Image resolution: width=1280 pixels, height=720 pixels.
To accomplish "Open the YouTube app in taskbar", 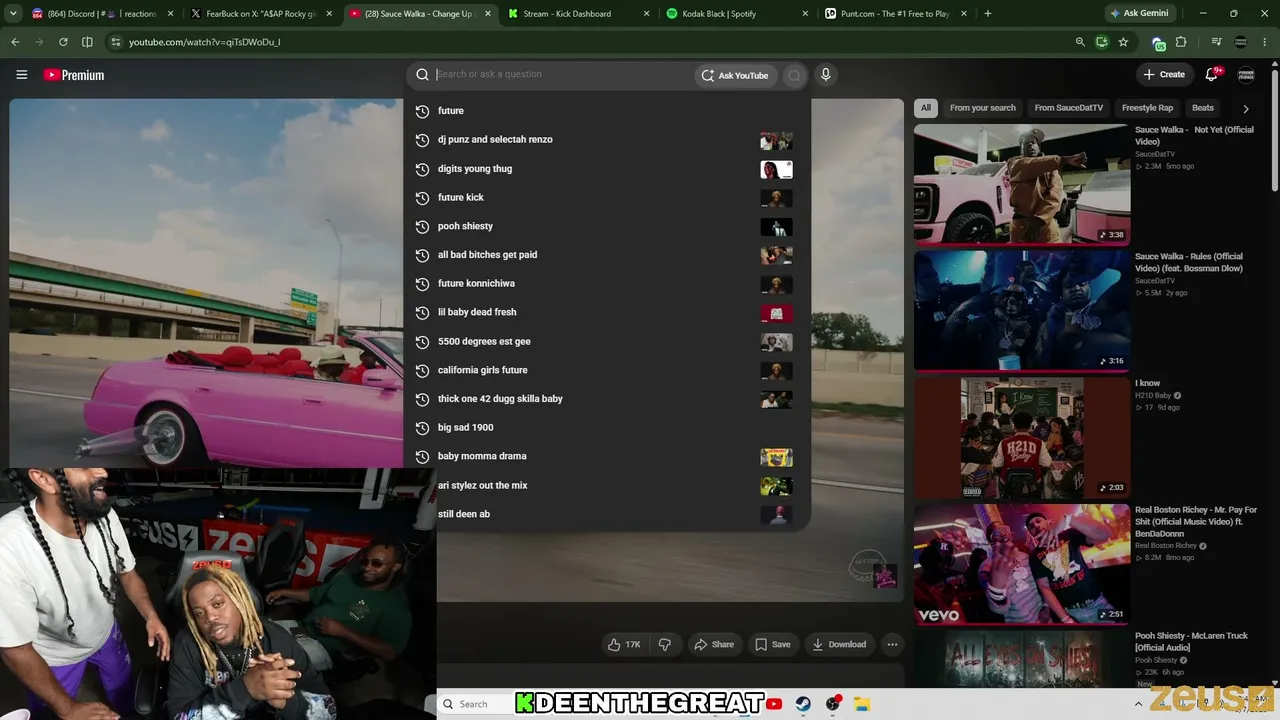I will (774, 704).
